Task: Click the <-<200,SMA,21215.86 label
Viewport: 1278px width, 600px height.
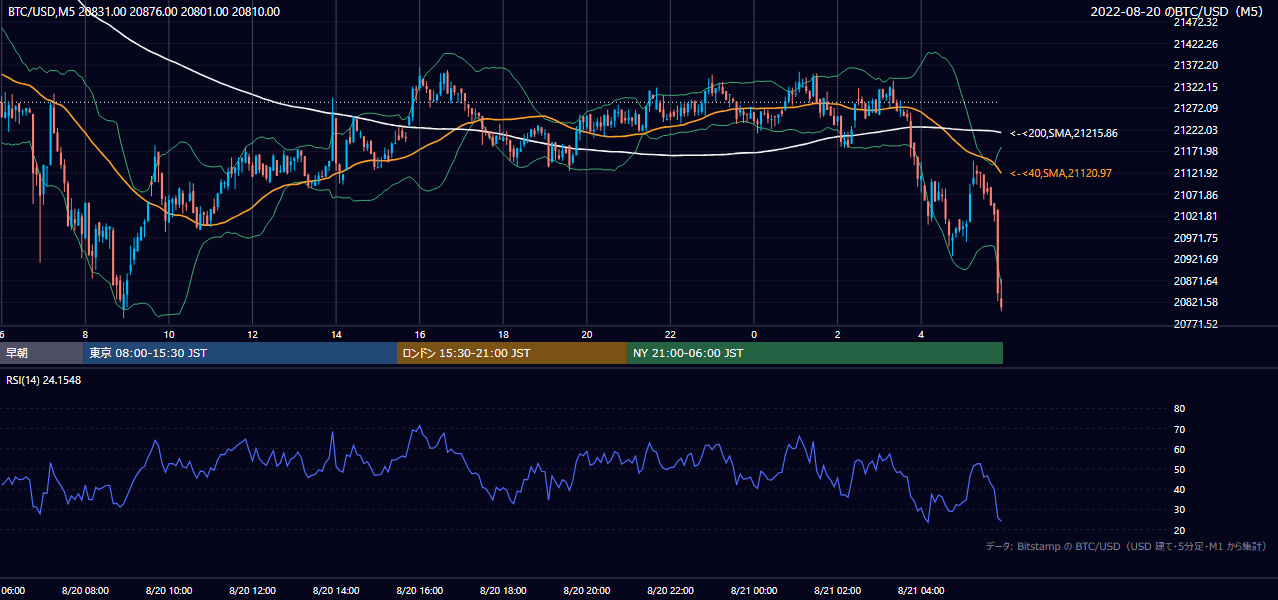Action: coord(1064,133)
